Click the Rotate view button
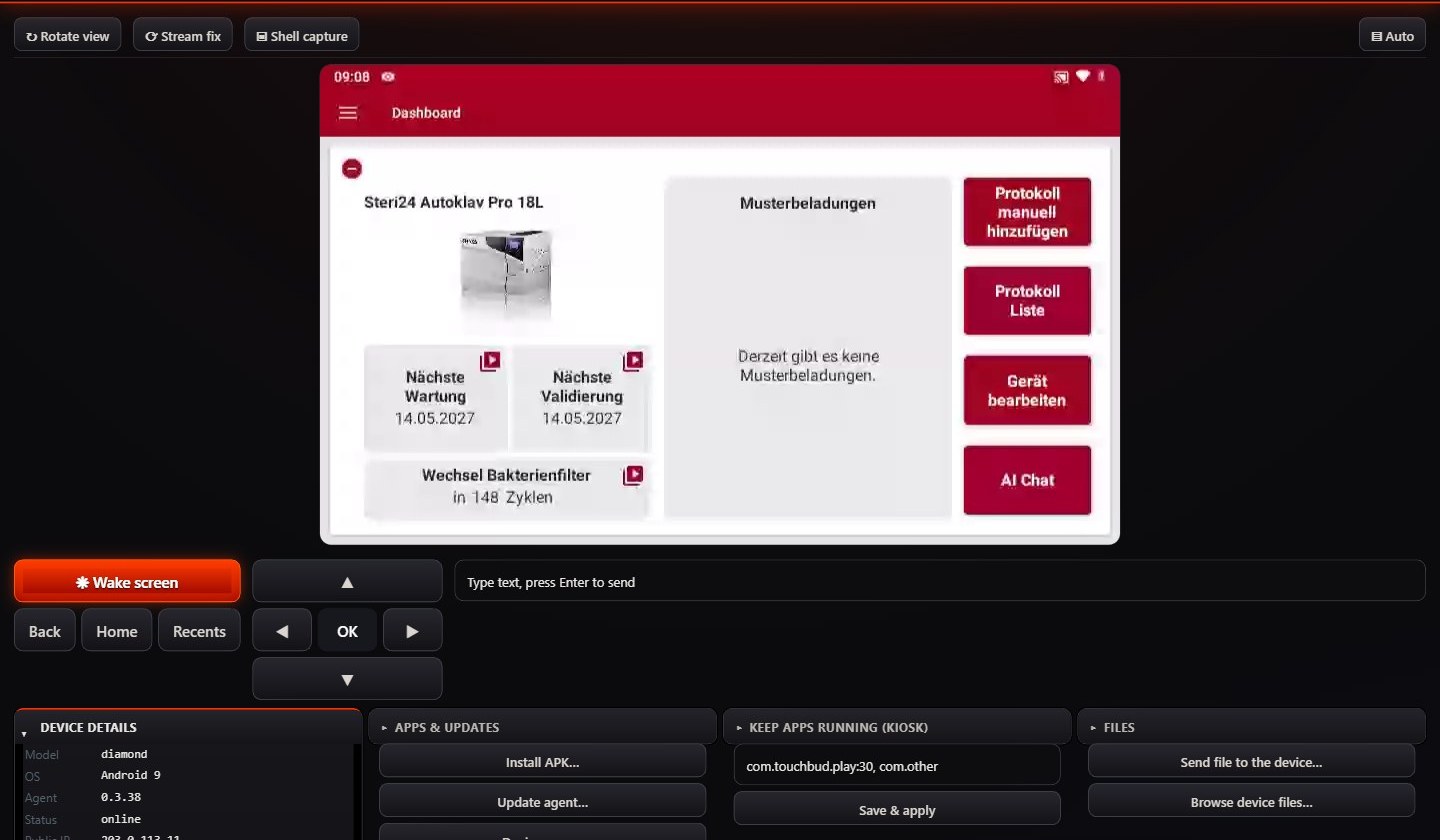 68,36
